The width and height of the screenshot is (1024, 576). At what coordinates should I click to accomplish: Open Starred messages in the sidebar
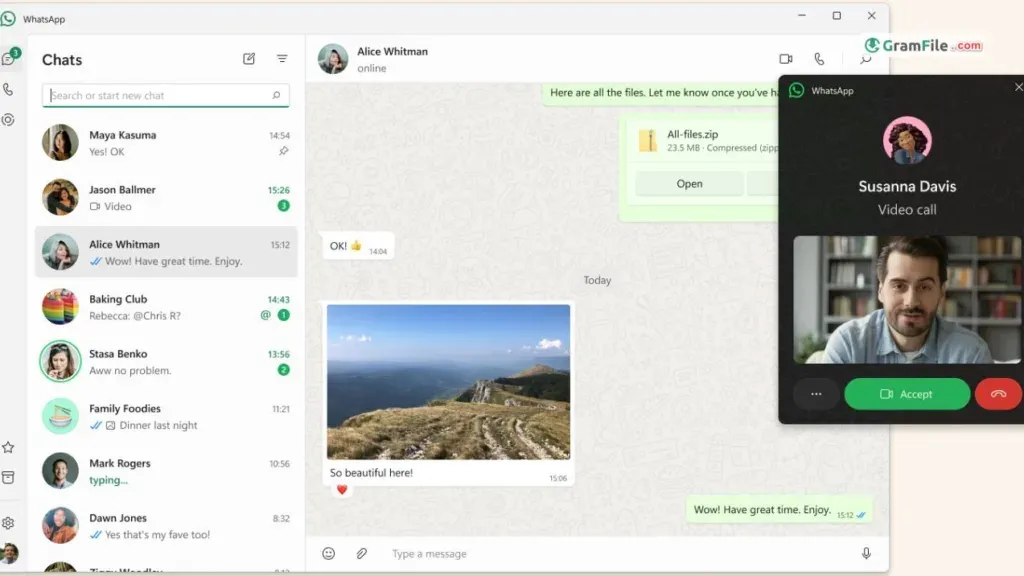(x=8, y=447)
